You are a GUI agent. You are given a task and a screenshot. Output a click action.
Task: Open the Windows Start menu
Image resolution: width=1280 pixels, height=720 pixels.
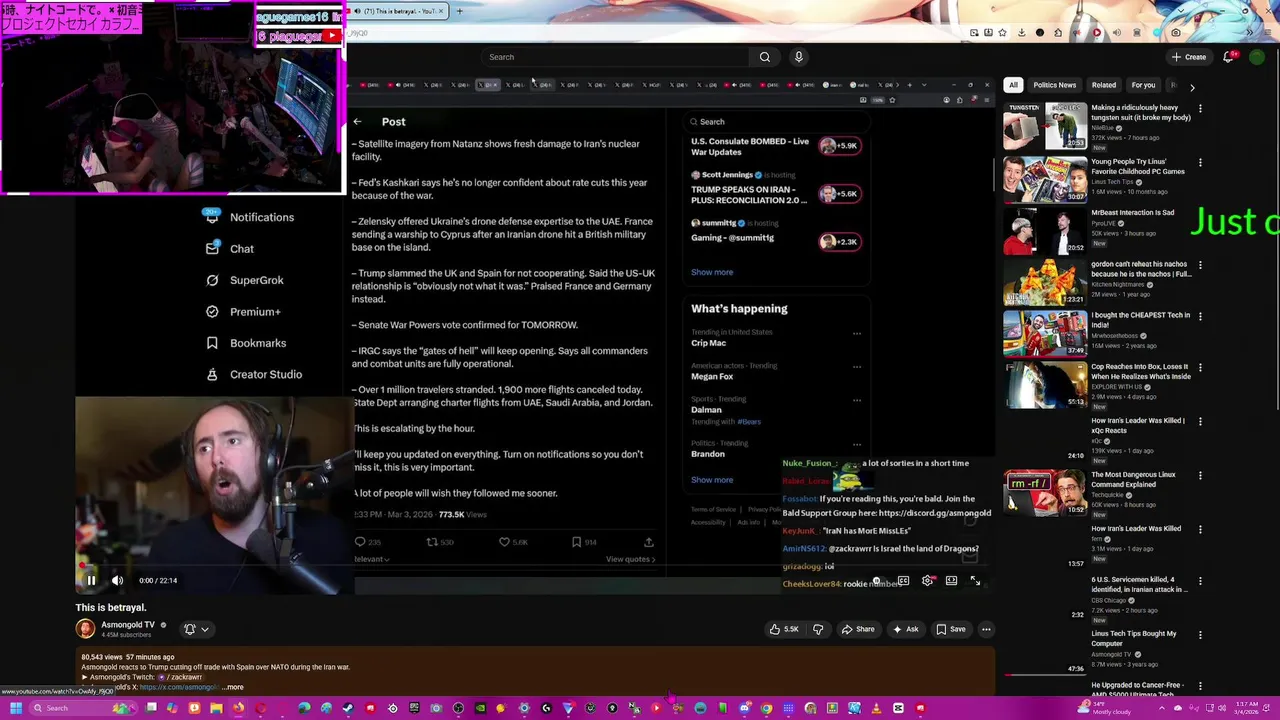click(x=16, y=708)
